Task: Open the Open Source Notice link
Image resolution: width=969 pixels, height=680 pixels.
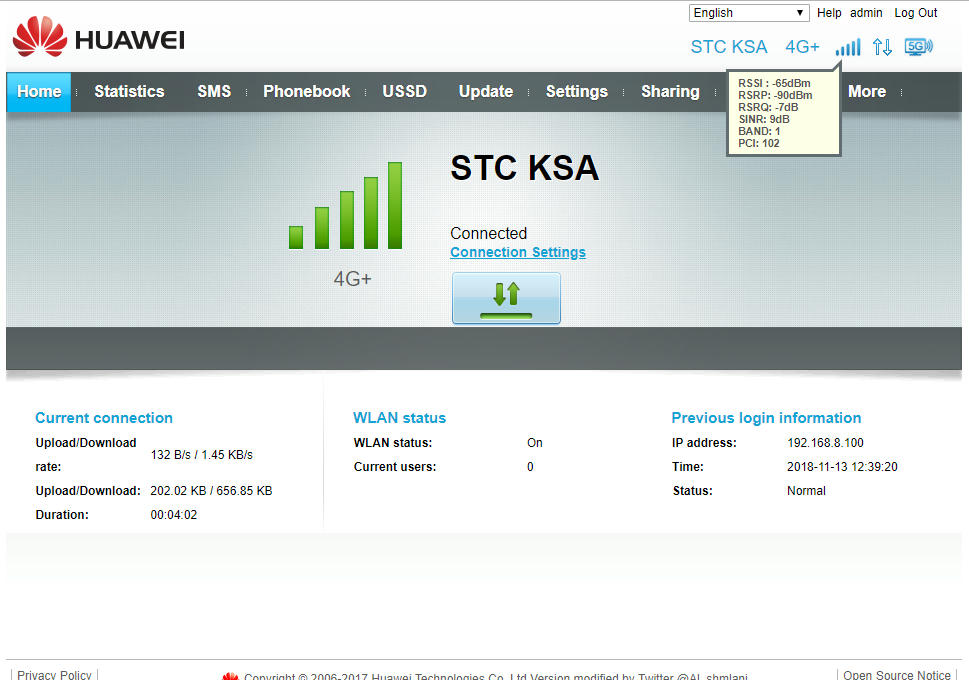Action: (x=897, y=675)
